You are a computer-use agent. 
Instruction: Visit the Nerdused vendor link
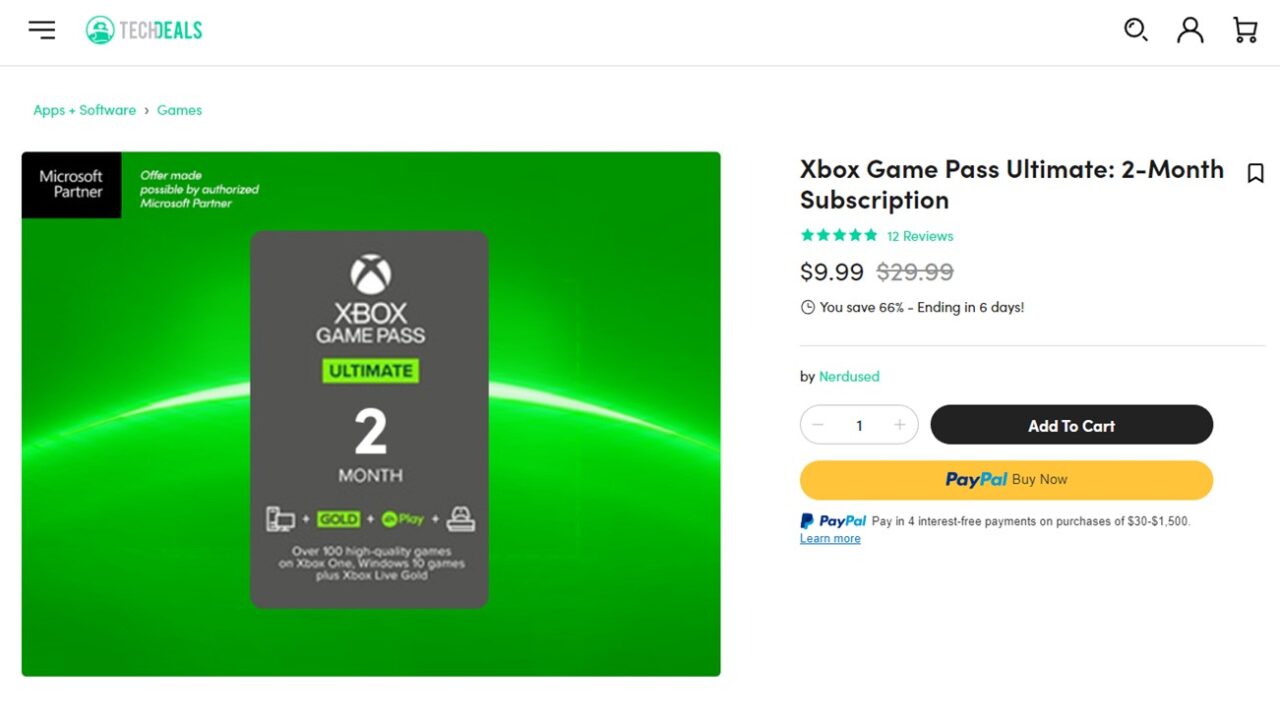click(849, 376)
